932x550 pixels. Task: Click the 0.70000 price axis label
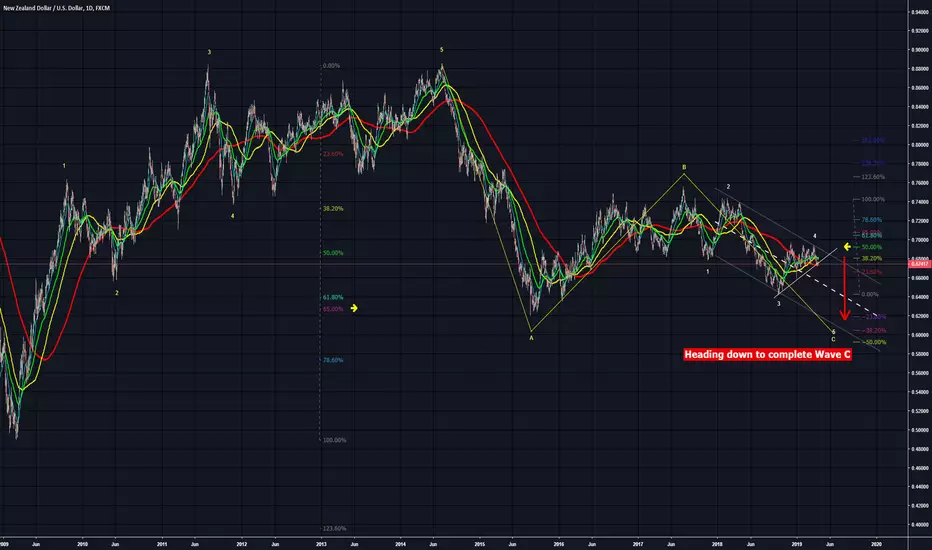click(x=920, y=240)
